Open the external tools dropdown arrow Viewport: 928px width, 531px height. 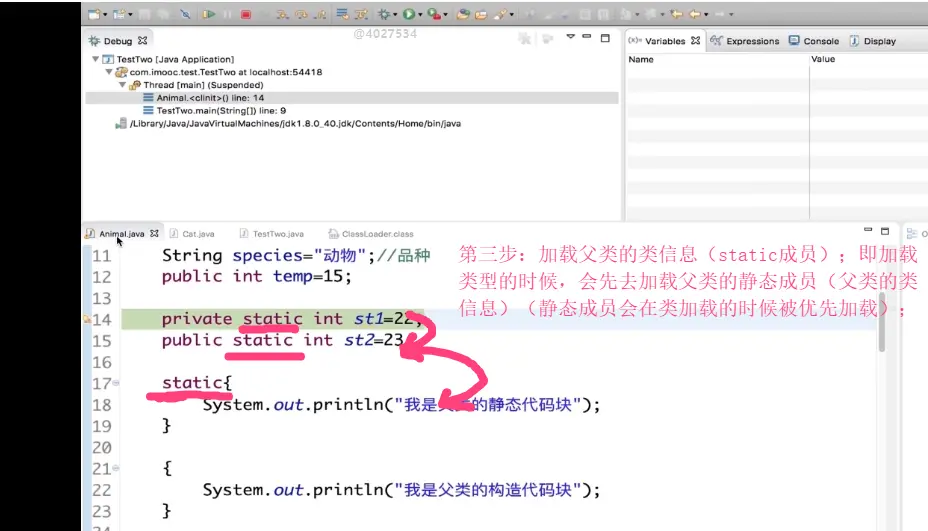[x=446, y=15]
